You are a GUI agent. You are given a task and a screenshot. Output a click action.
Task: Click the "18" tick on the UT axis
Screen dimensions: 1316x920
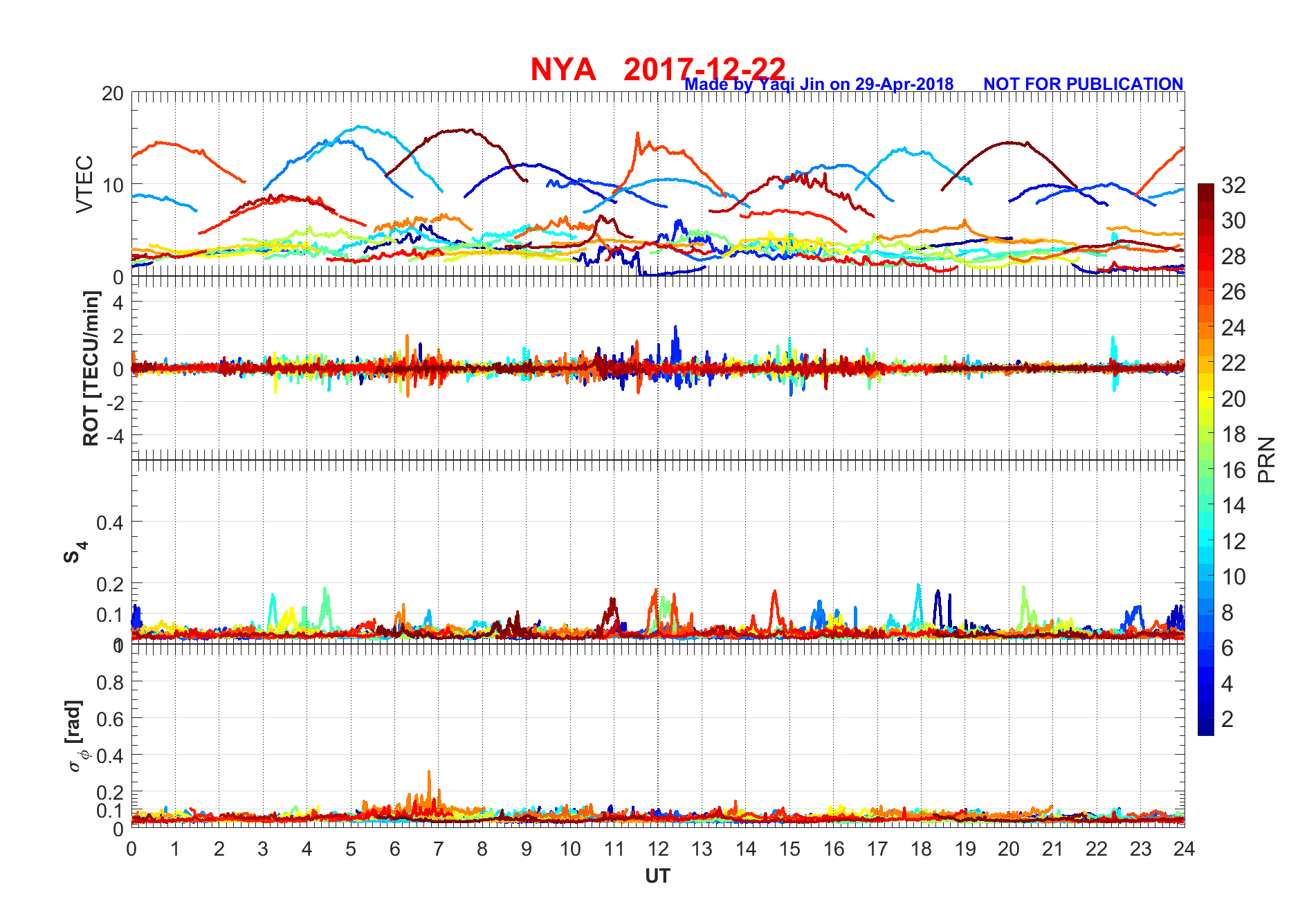point(921,849)
